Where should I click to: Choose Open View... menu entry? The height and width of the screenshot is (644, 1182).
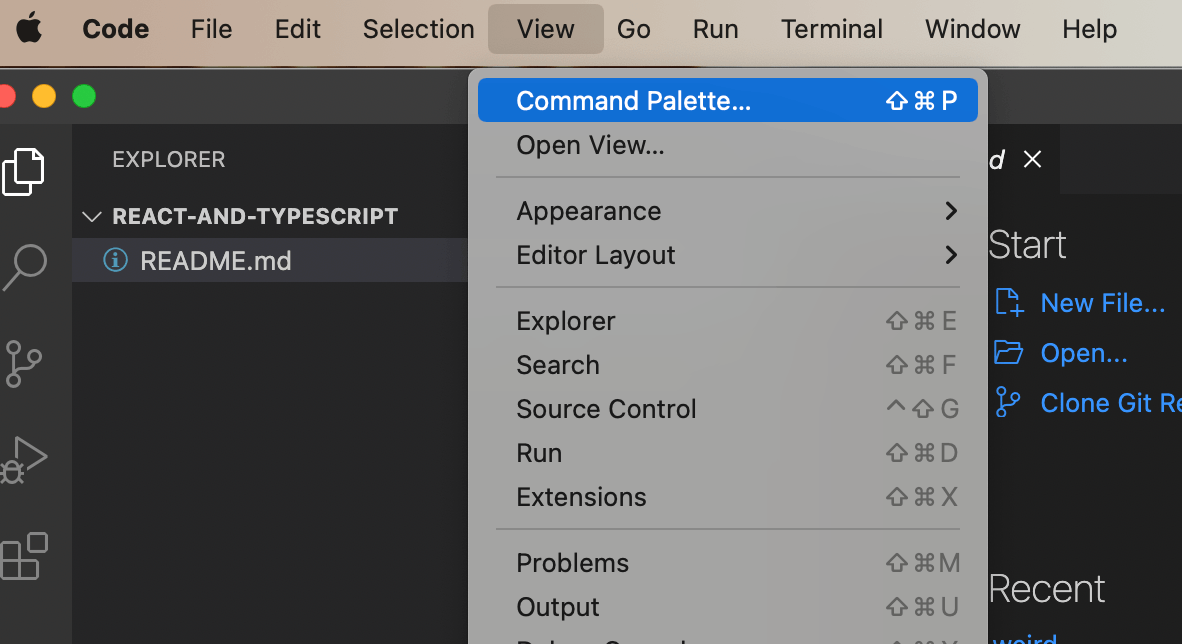(727, 145)
